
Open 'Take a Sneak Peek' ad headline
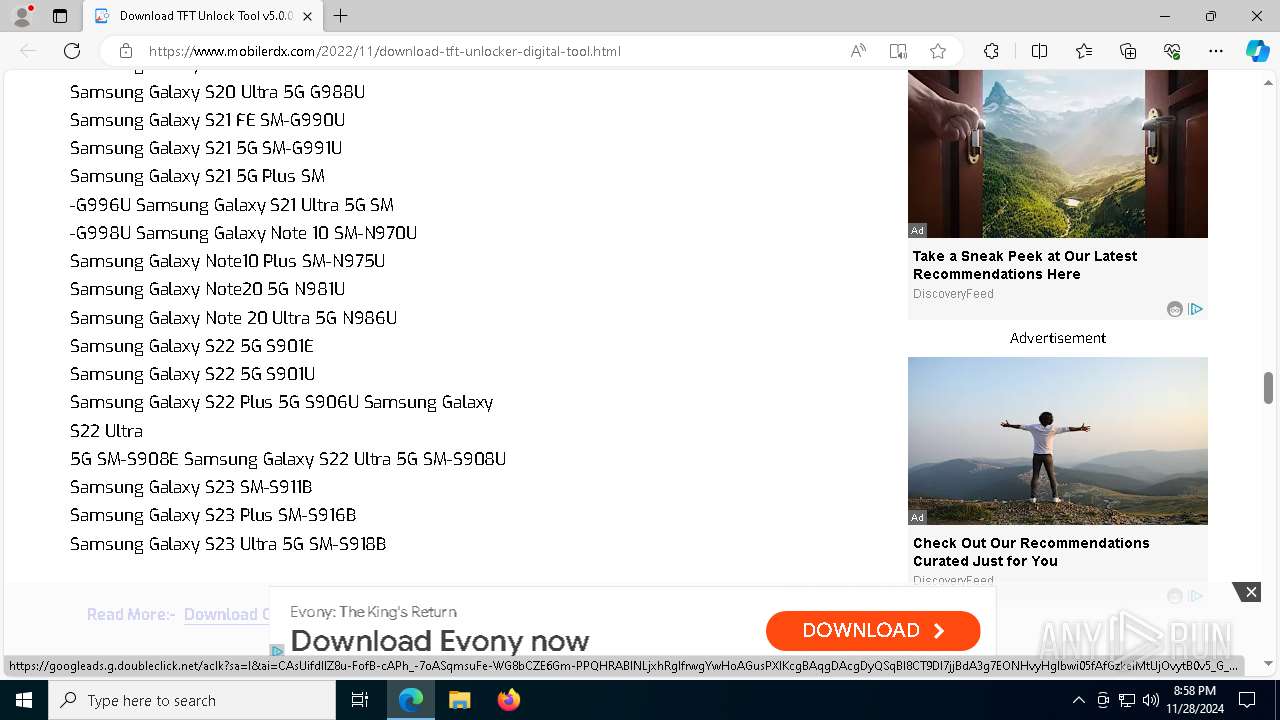click(1025, 265)
